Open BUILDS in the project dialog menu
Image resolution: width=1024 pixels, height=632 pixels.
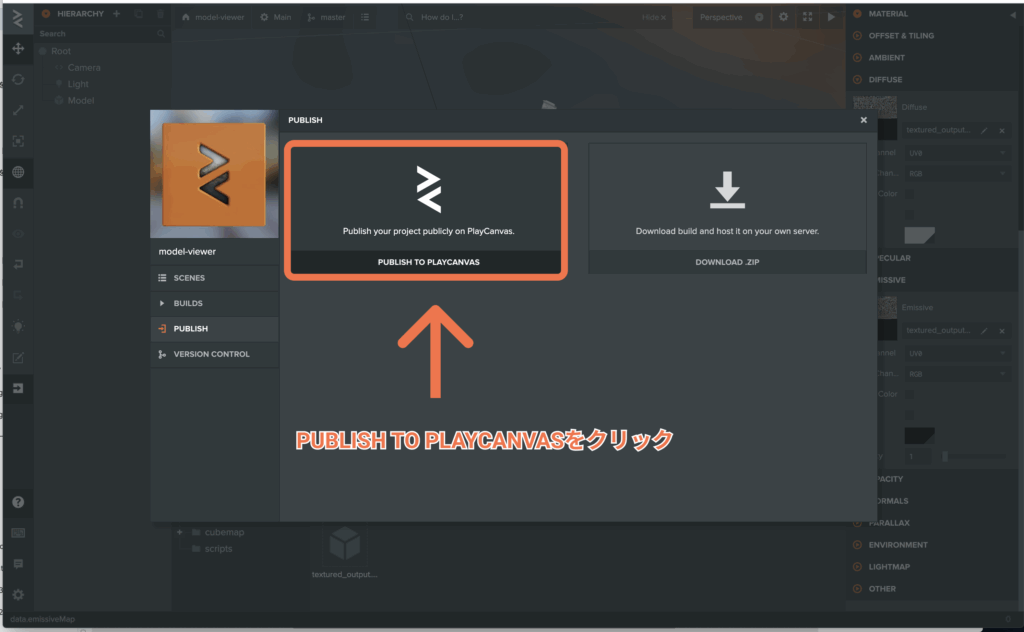214,304
